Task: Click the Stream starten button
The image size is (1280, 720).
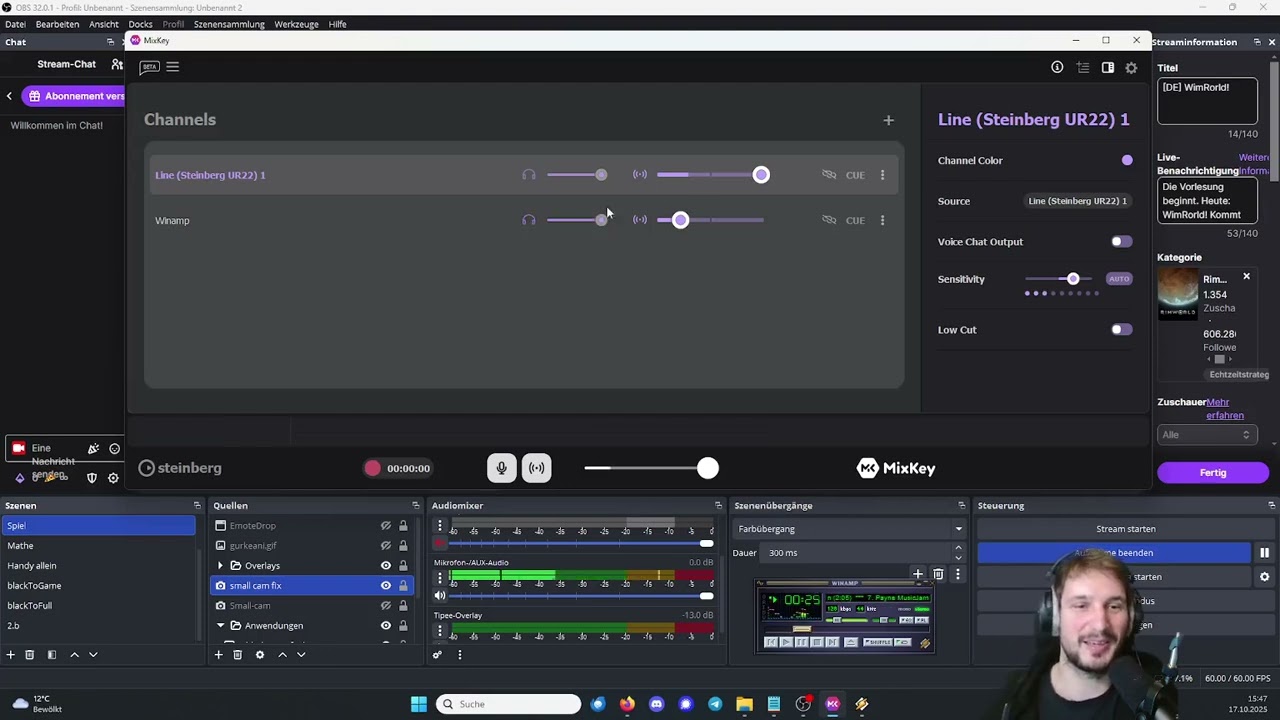Action: [1125, 529]
